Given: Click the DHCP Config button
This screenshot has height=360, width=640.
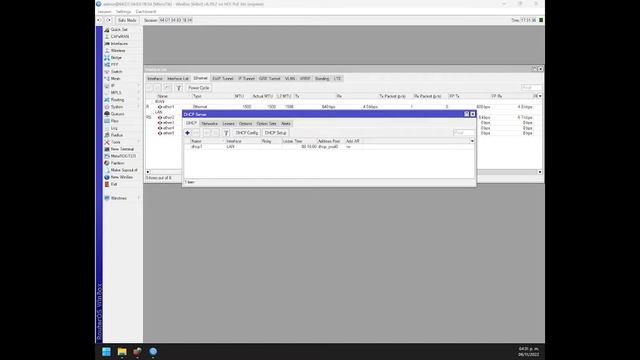Looking at the screenshot, I should 247,133.
